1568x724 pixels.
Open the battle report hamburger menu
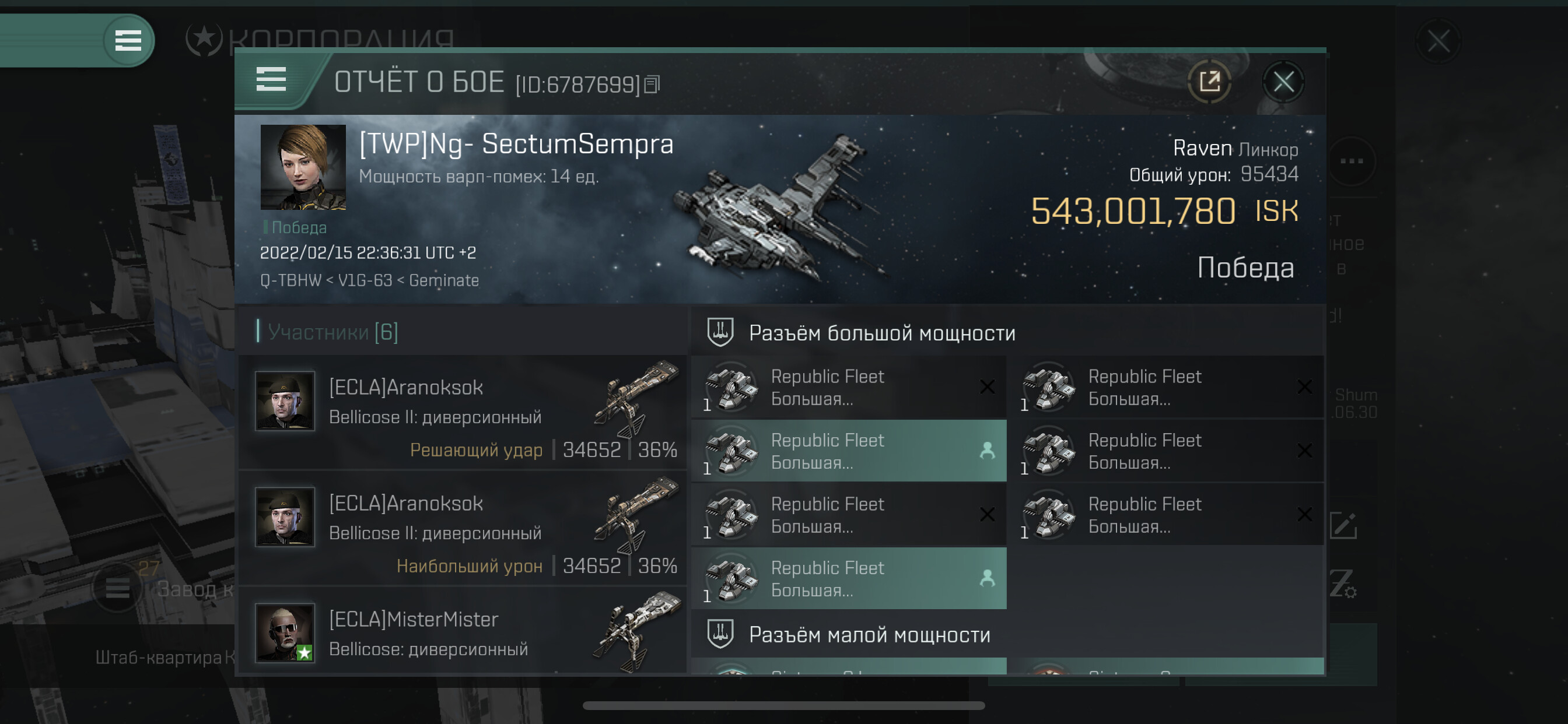tap(271, 80)
